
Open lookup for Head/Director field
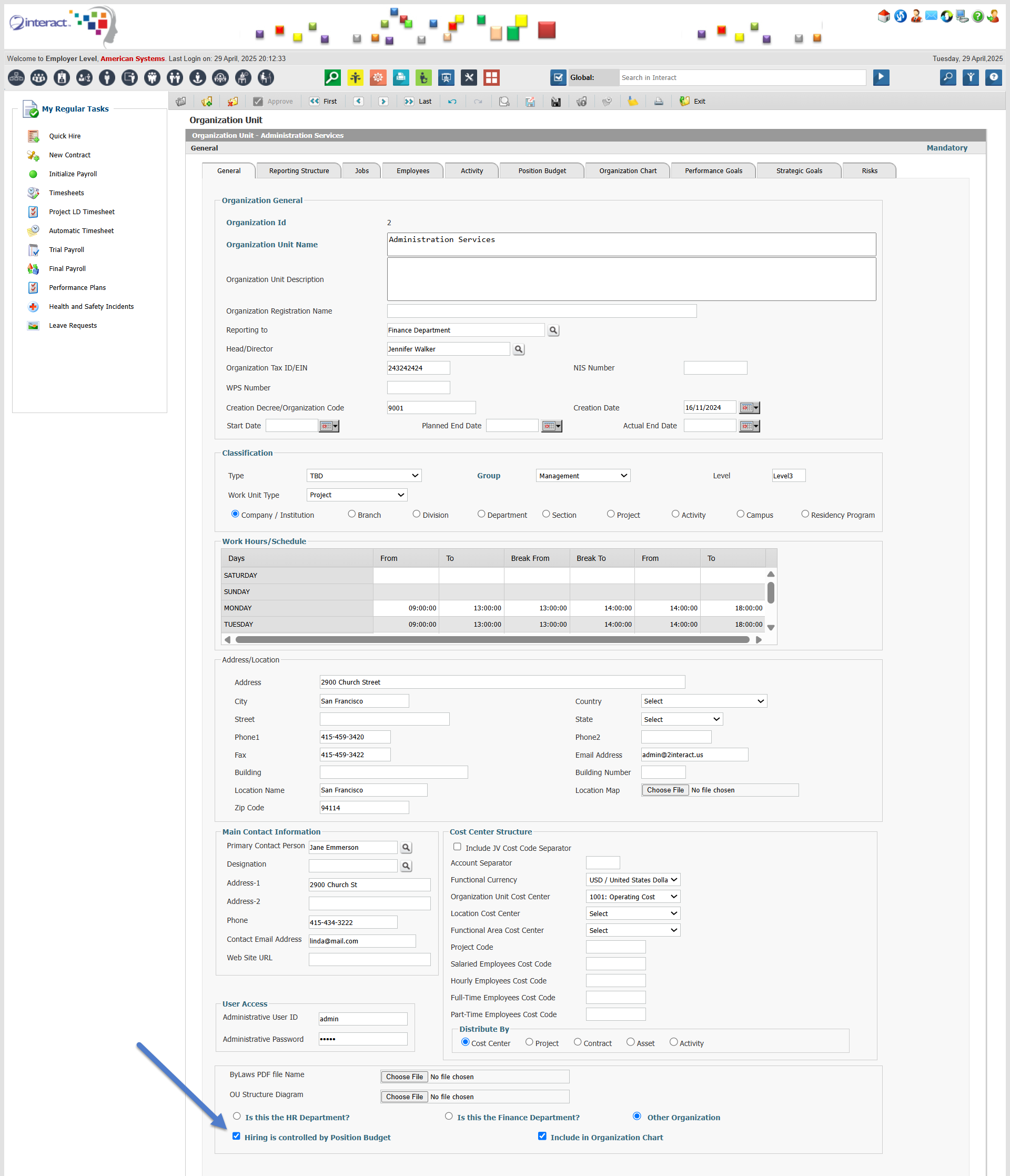click(519, 349)
